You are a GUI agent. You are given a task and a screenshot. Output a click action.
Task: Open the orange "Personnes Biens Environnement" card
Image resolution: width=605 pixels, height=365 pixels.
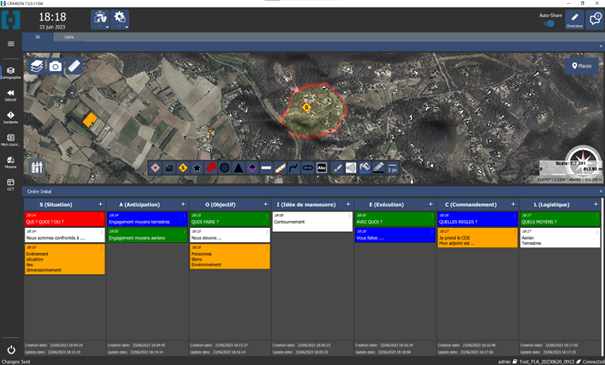pos(230,257)
